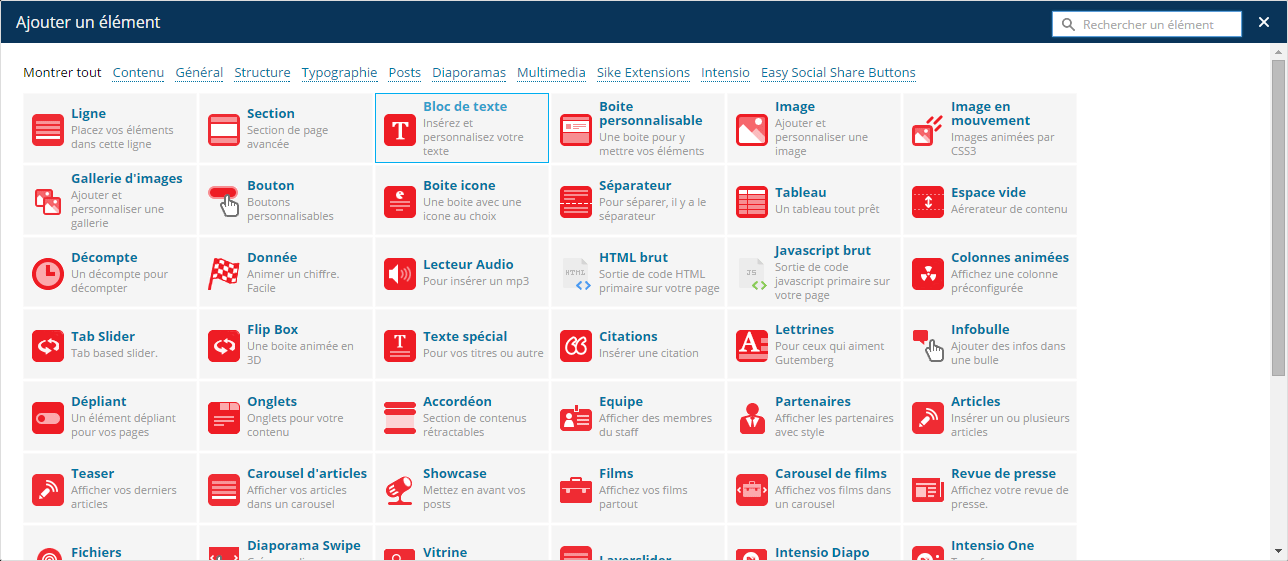Select the Image en mouvement icon

(928, 130)
